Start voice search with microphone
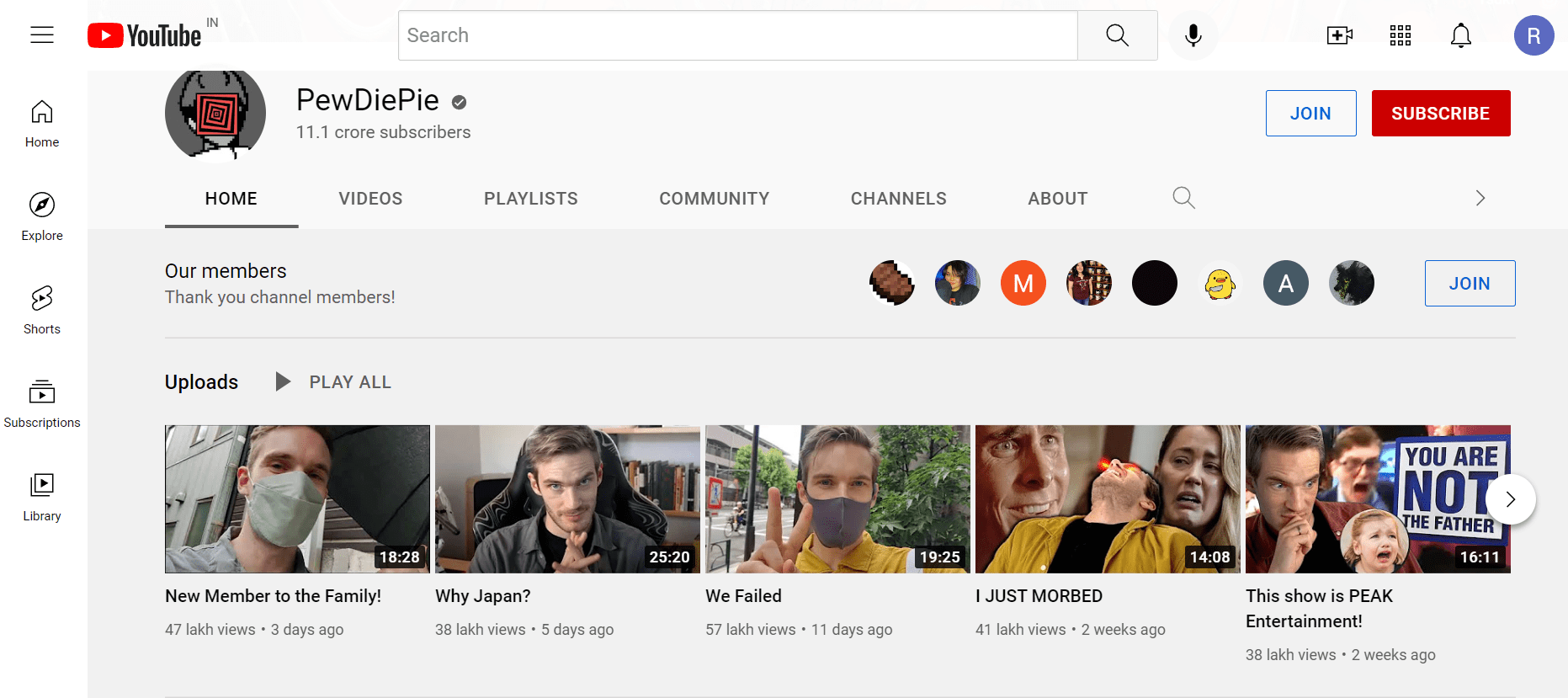Image resolution: width=1568 pixels, height=698 pixels. (x=1193, y=35)
